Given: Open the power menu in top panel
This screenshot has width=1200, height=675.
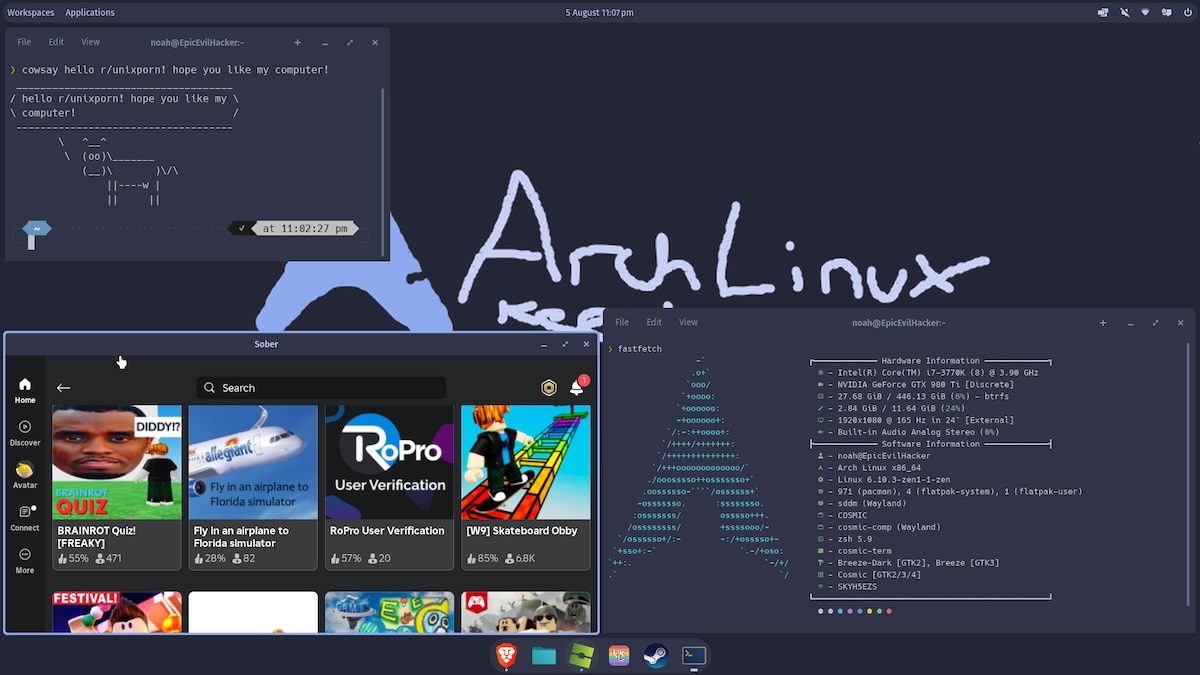Looking at the screenshot, I should tap(1188, 13).
